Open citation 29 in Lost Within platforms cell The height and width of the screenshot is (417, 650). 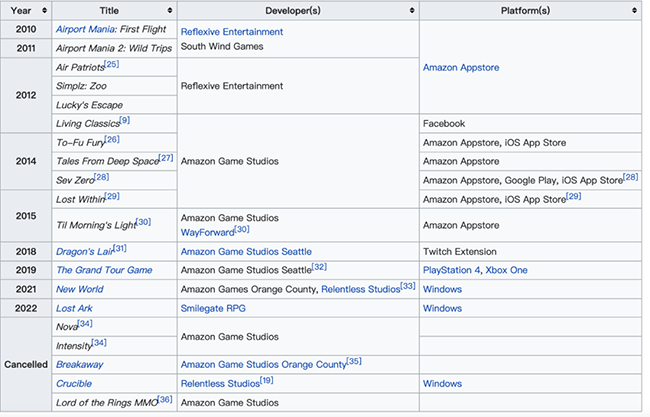[573, 196]
